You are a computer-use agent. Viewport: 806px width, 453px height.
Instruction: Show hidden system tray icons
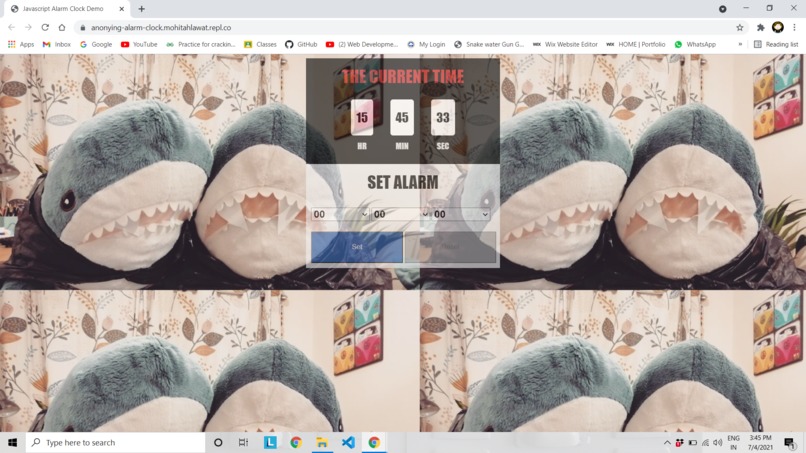click(x=667, y=442)
